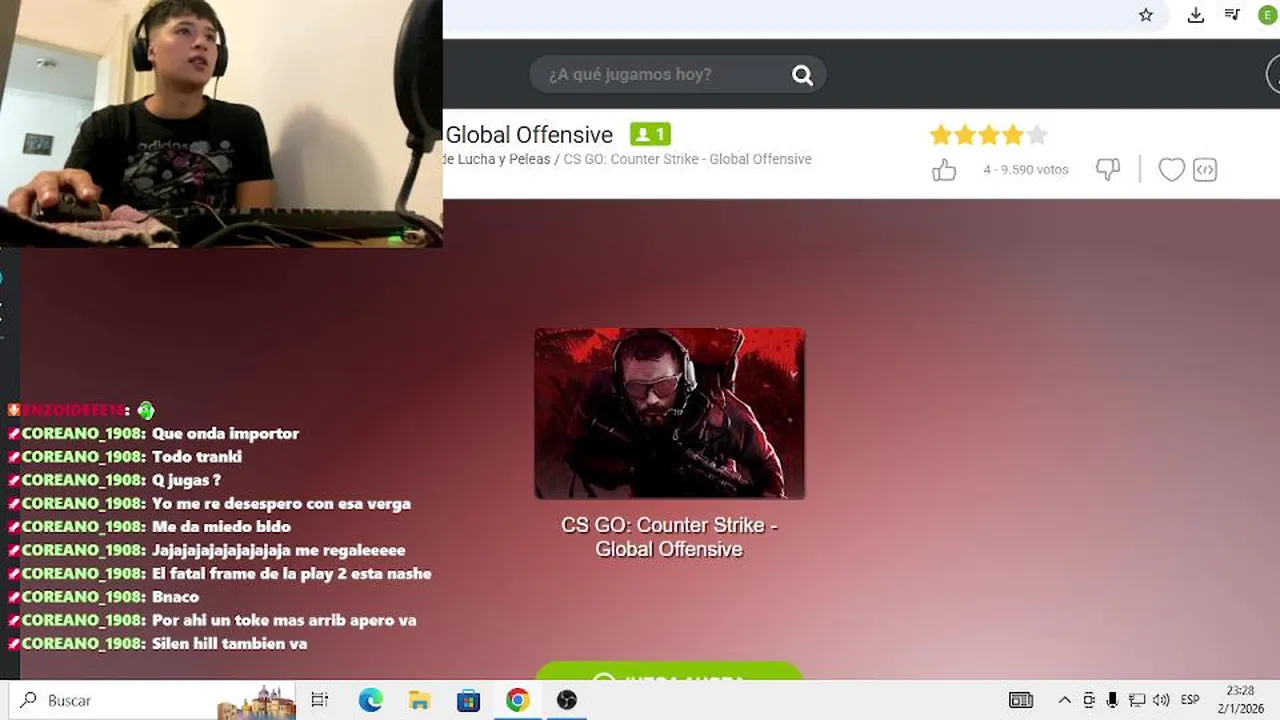Expand hidden system tray icons chevron

1065,700
